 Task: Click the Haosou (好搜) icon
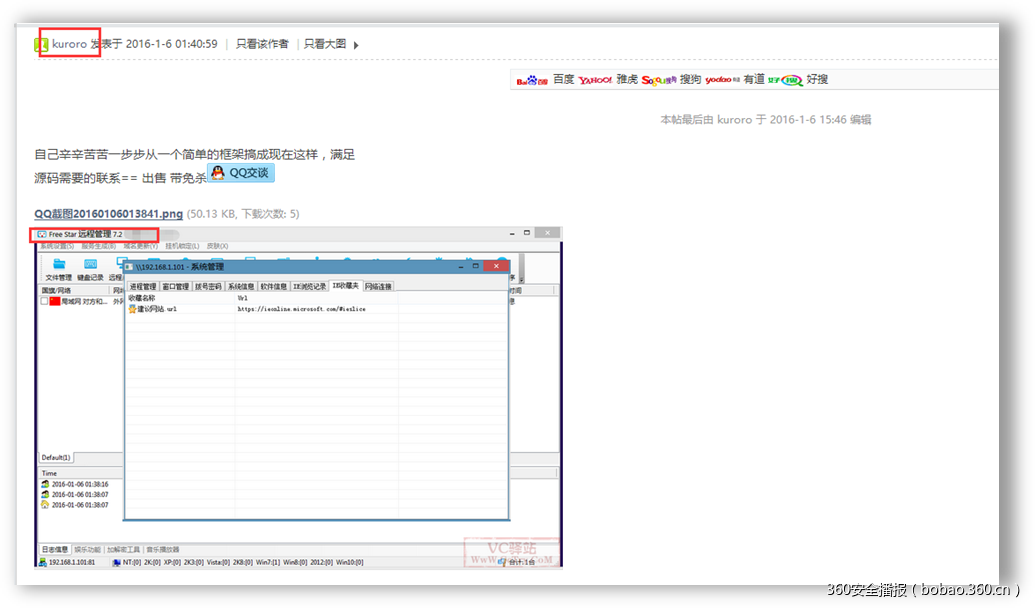click(789, 79)
